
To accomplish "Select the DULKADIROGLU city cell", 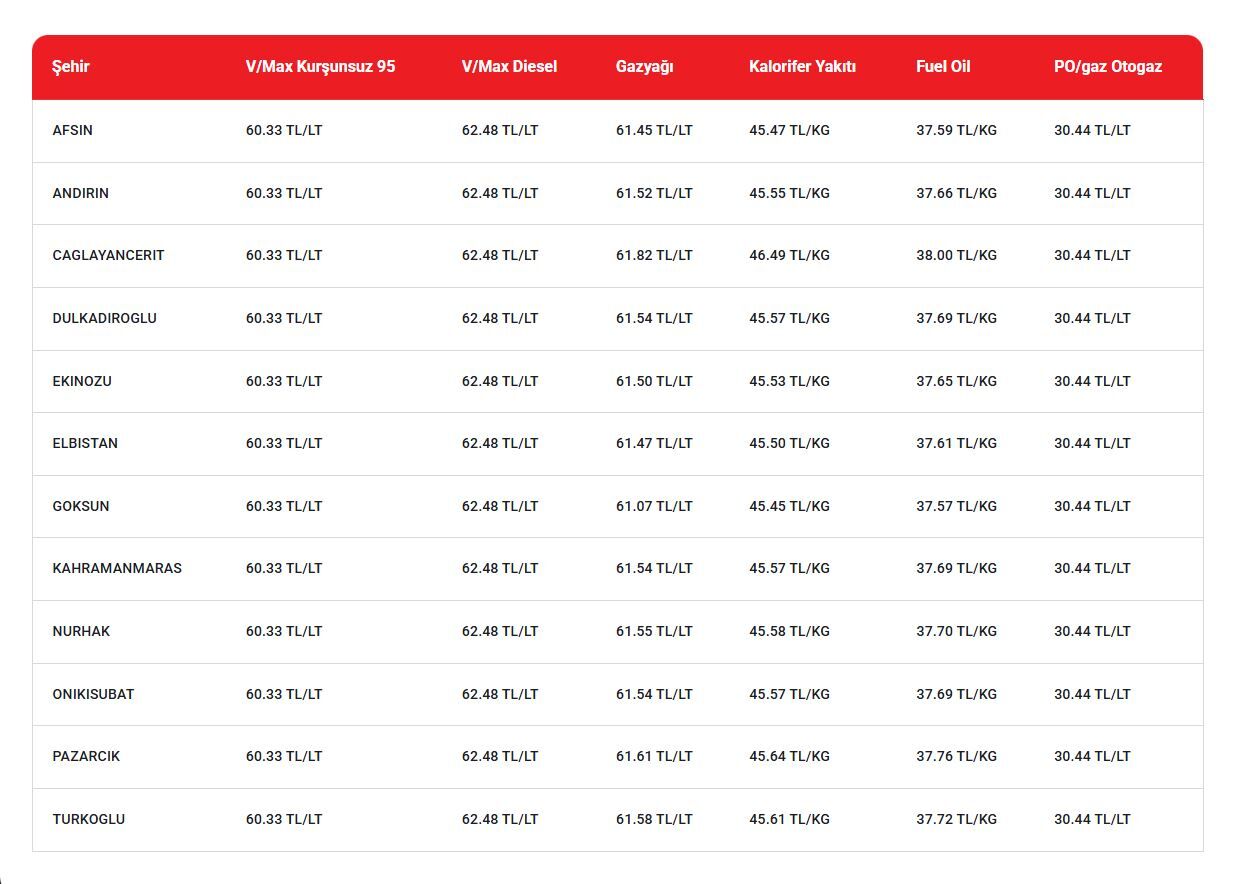I will point(104,318).
